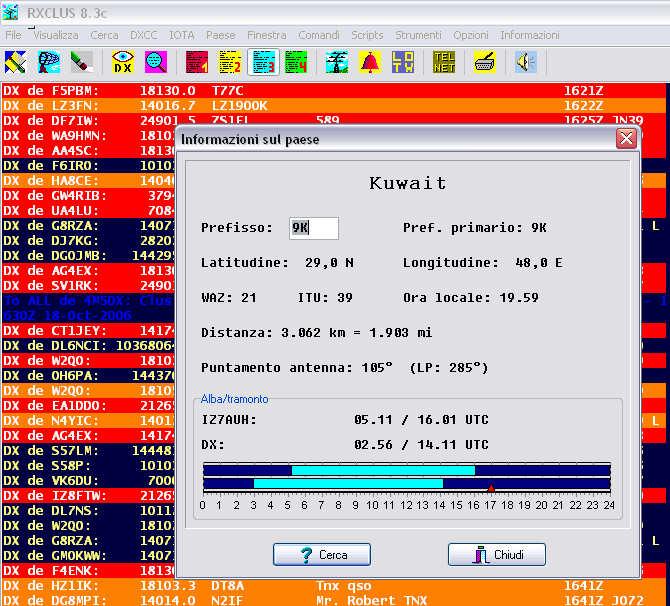Image resolution: width=670 pixels, height=606 pixels.
Task: Click the DX de HZ1IK spot row
Action: (333, 585)
